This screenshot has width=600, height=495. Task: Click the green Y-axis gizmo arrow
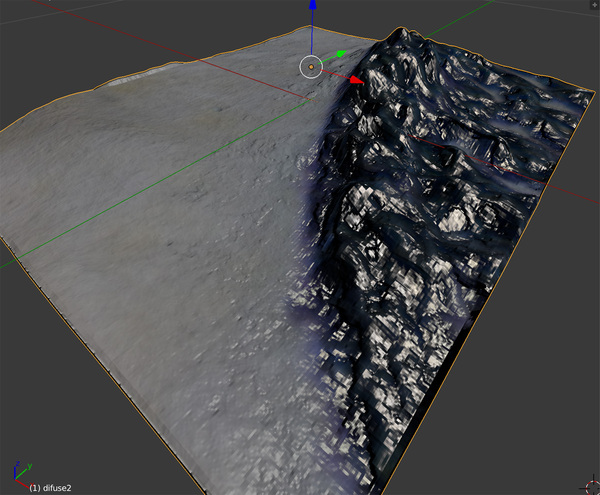(342, 54)
